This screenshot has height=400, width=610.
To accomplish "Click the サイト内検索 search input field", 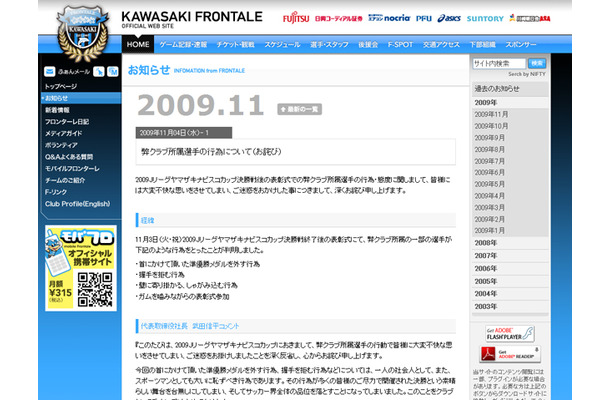I will tap(497, 62).
